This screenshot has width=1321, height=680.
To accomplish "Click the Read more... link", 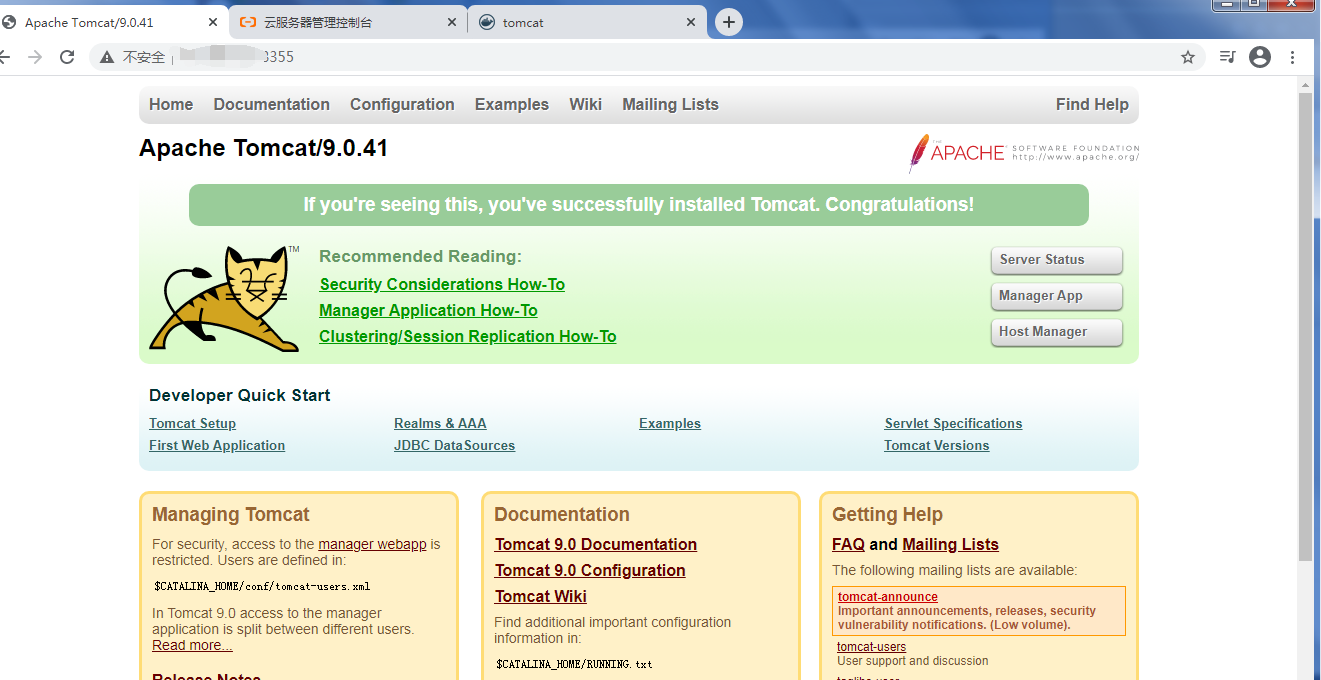I will pyautogui.click(x=192, y=645).
